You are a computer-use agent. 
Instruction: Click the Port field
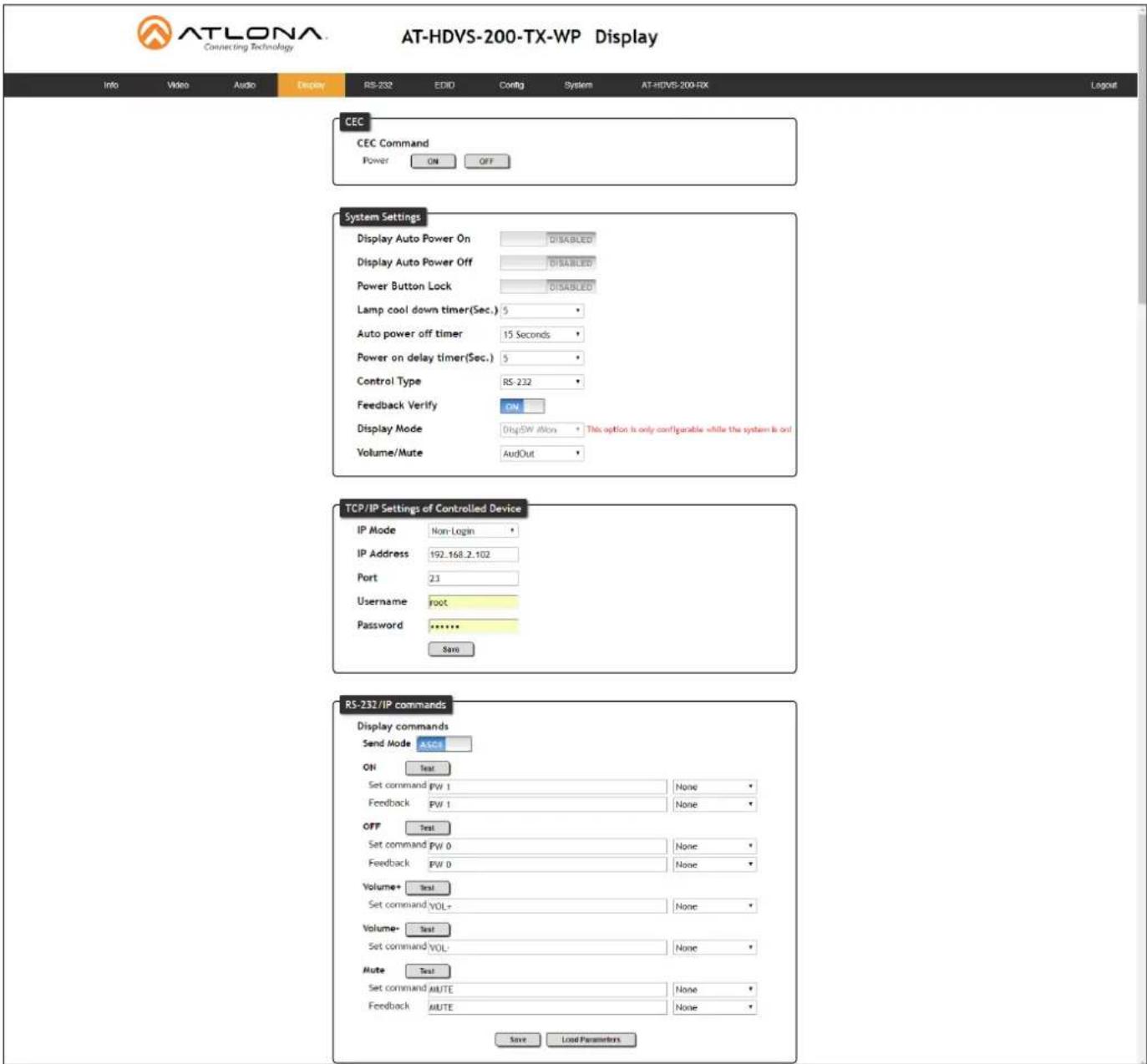(473, 578)
